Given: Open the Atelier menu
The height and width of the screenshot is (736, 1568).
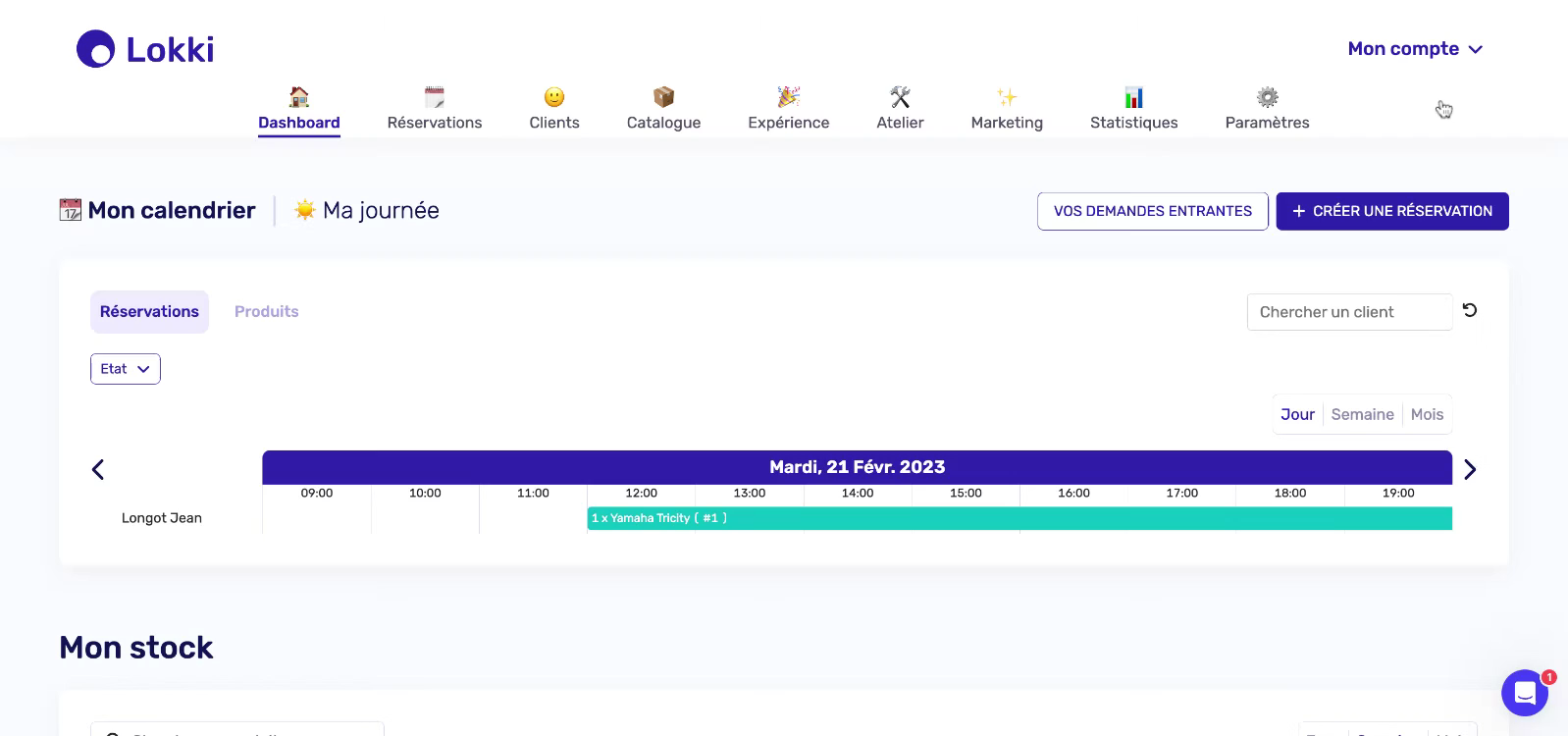Looking at the screenshot, I should coord(900,123).
